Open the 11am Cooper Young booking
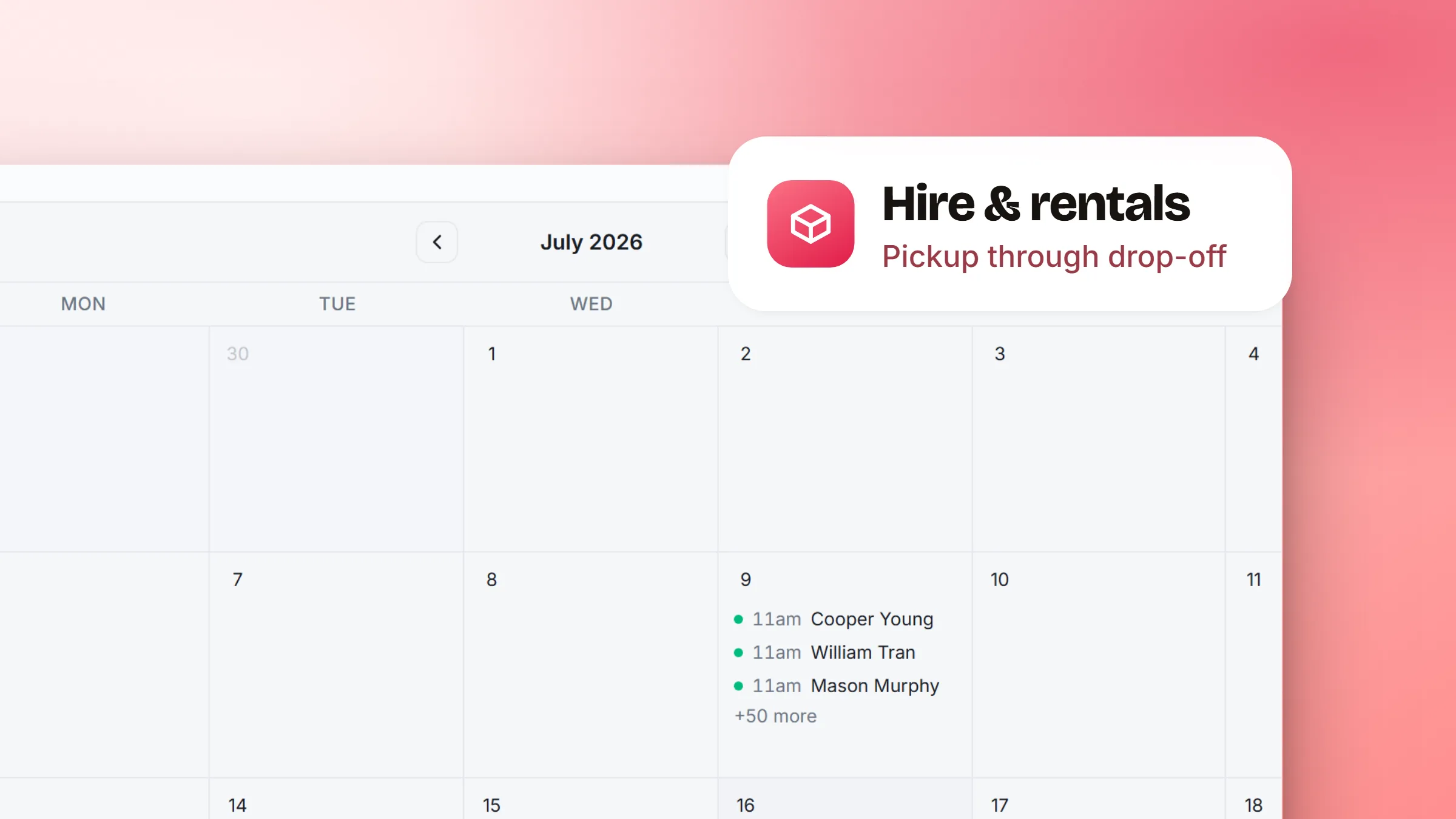1456x819 pixels. coord(834,619)
